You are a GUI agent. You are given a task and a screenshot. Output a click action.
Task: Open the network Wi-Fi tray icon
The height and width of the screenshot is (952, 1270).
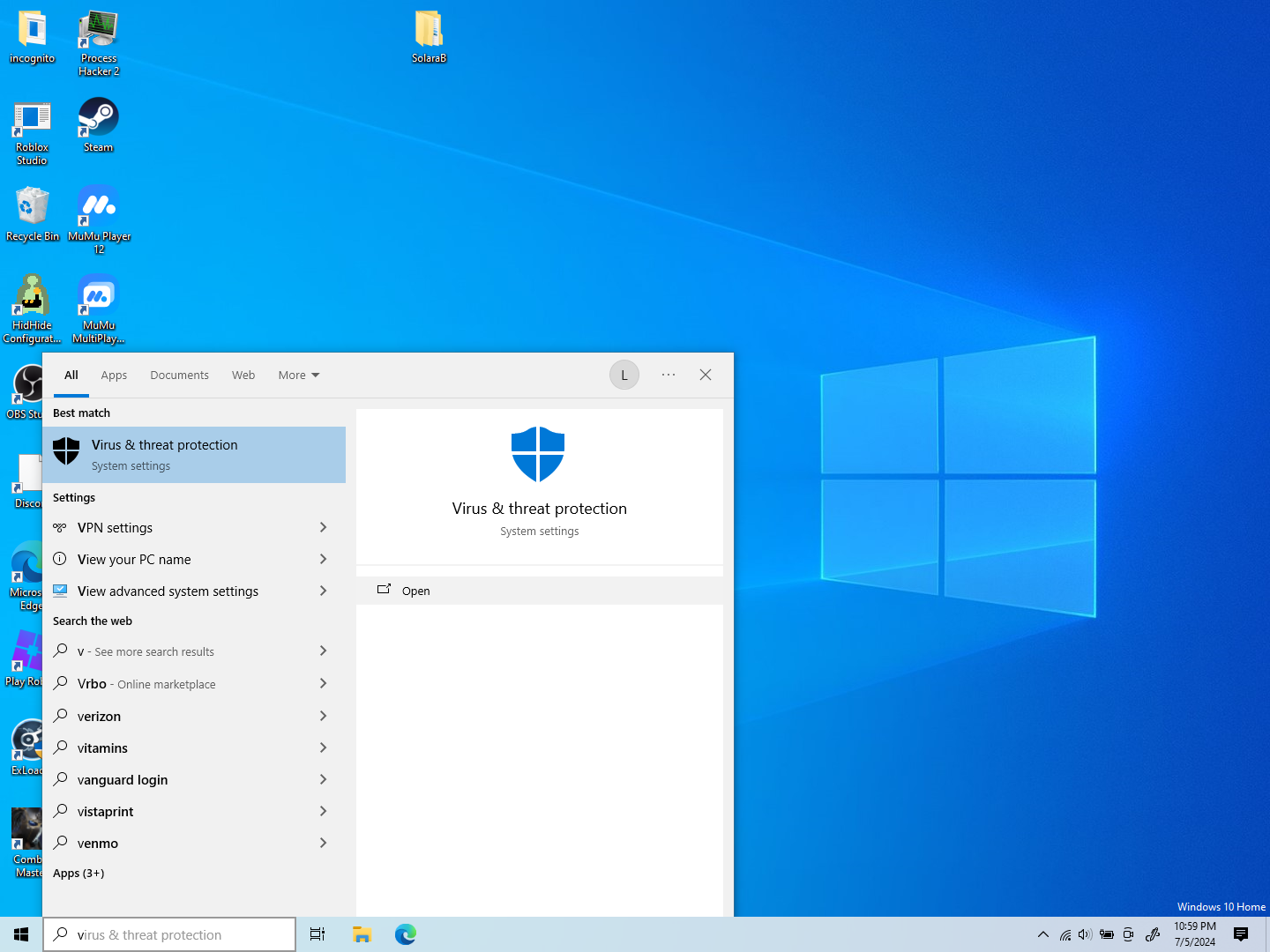click(x=1065, y=934)
